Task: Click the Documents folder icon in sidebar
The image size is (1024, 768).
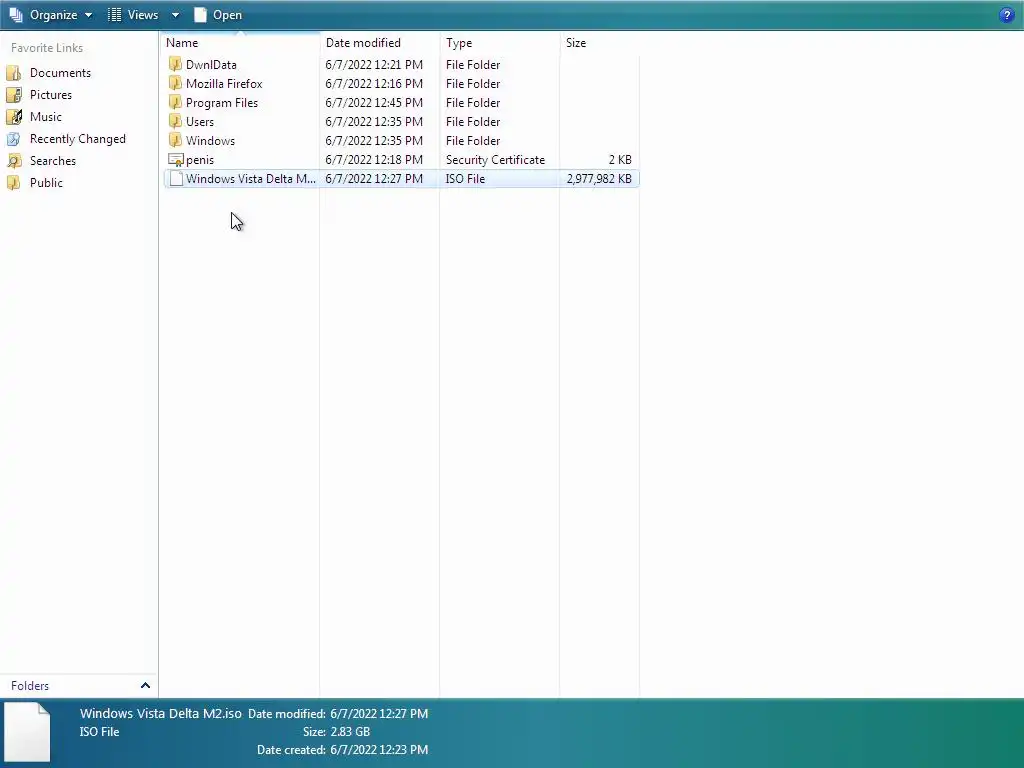Action: tap(14, 72)
